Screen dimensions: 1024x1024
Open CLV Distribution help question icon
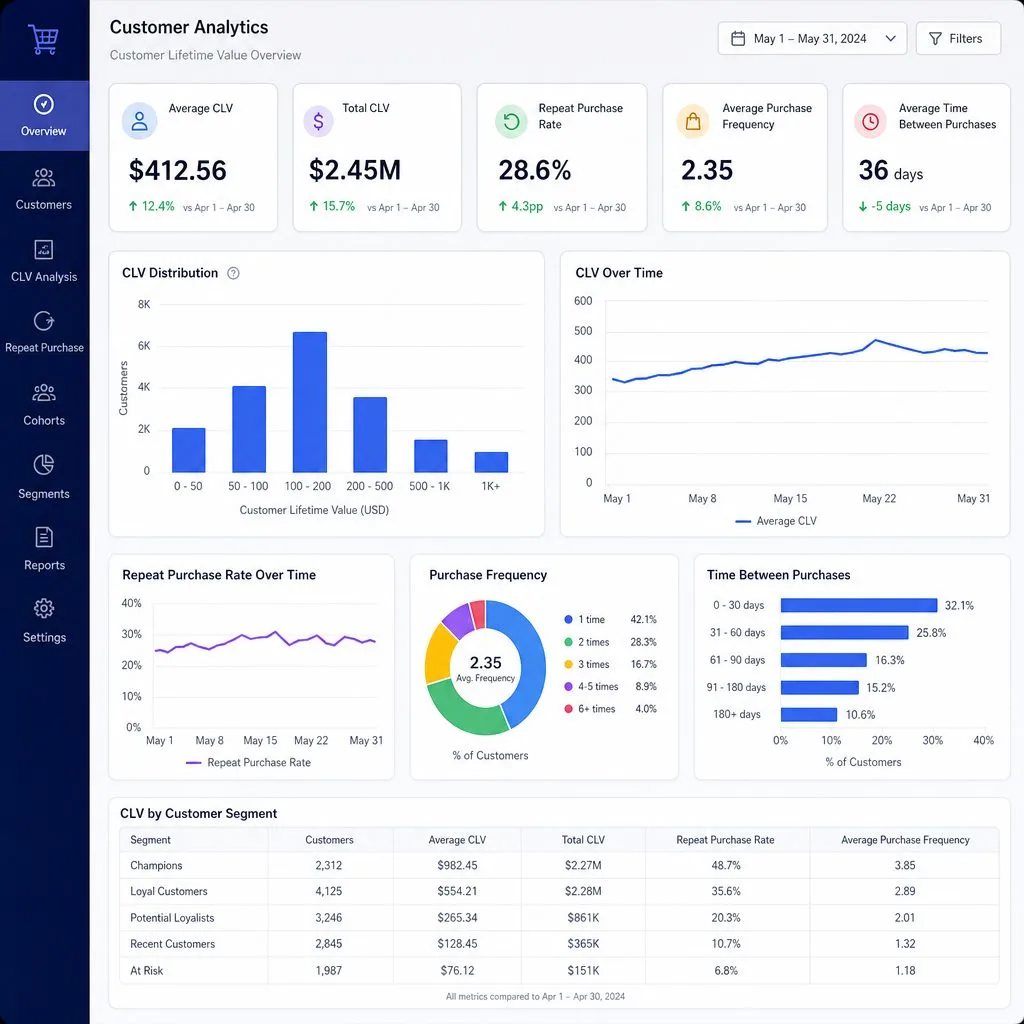tap(233, 273)
